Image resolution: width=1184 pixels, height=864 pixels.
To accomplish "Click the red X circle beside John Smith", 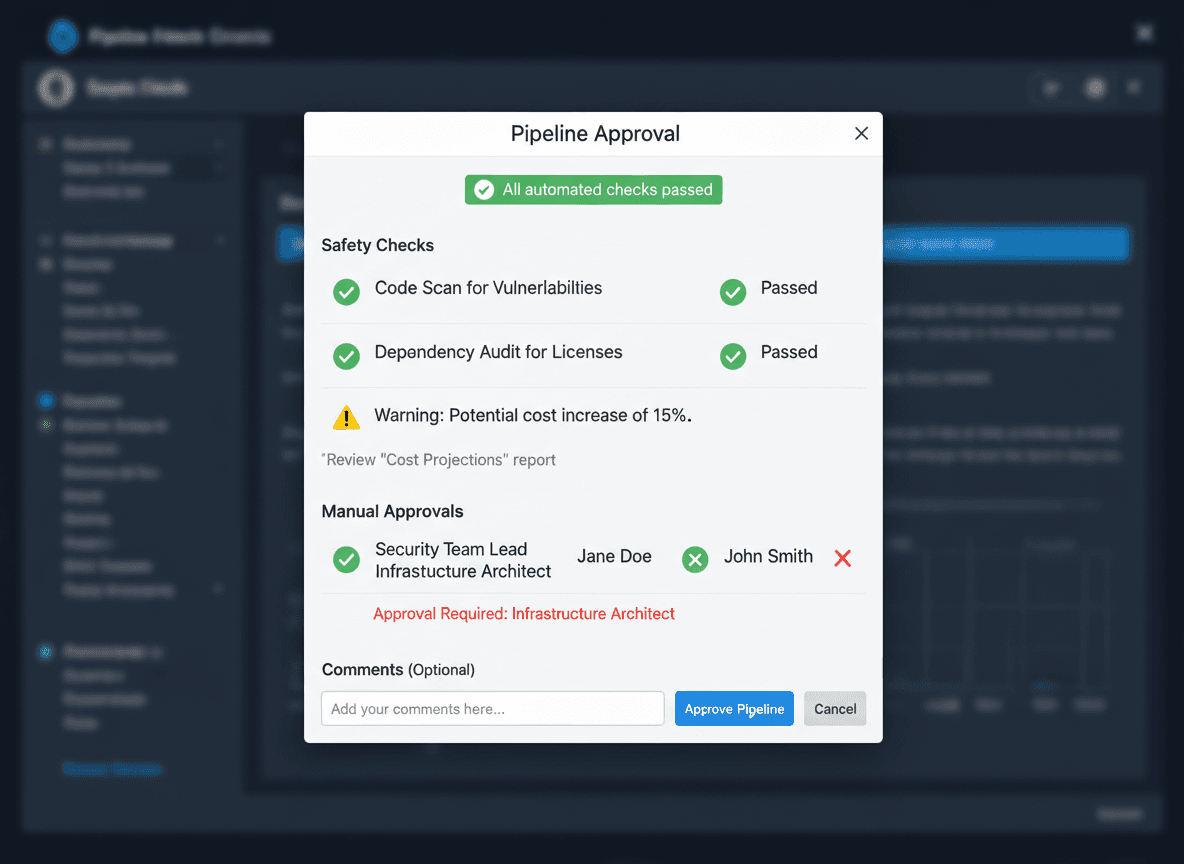I will [x=695, y=559].
